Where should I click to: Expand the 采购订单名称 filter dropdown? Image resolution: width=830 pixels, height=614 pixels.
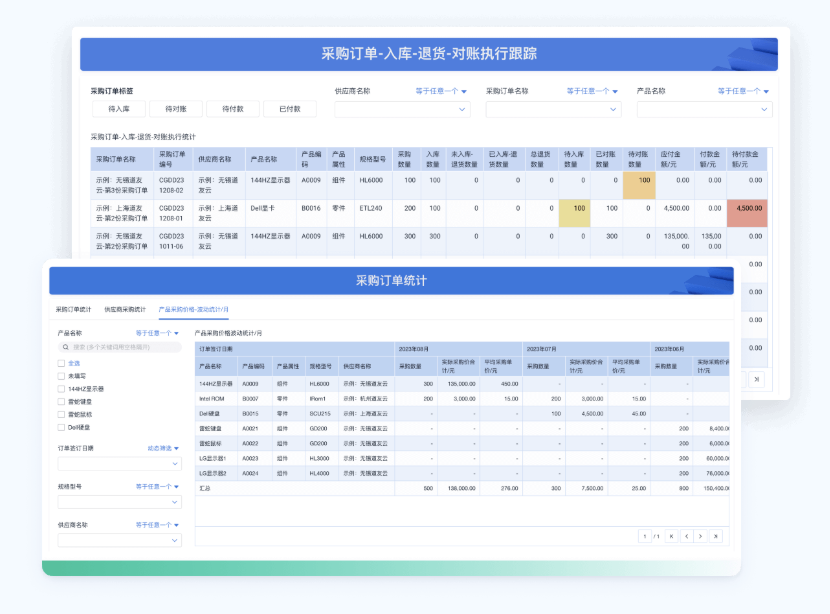point(613,109)
